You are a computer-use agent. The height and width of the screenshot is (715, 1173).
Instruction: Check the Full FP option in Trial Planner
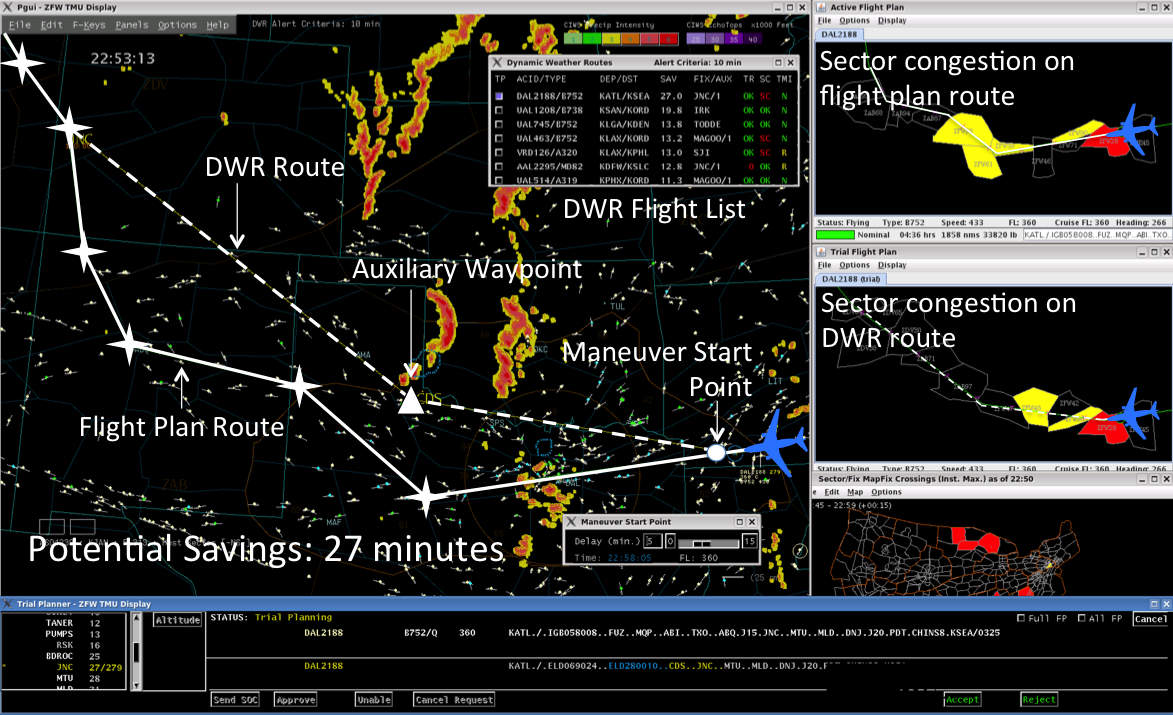point(1022,618)
